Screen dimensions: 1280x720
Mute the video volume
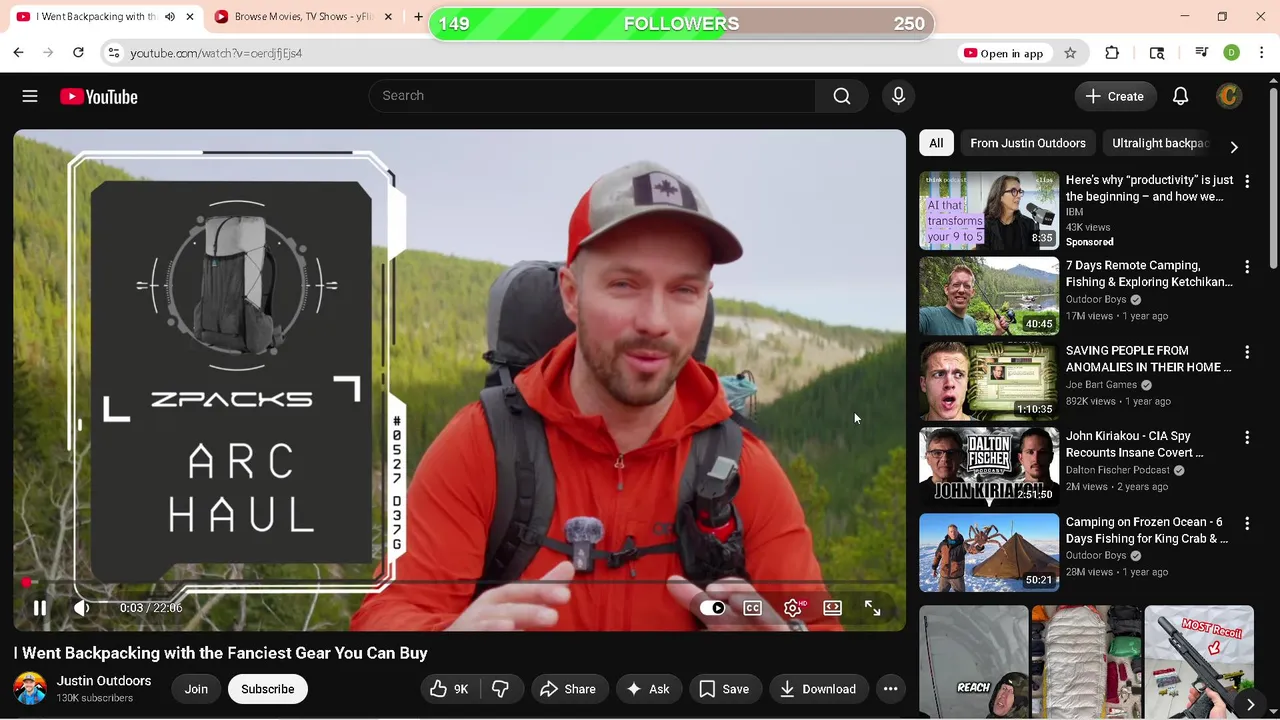tap(82, 608)
